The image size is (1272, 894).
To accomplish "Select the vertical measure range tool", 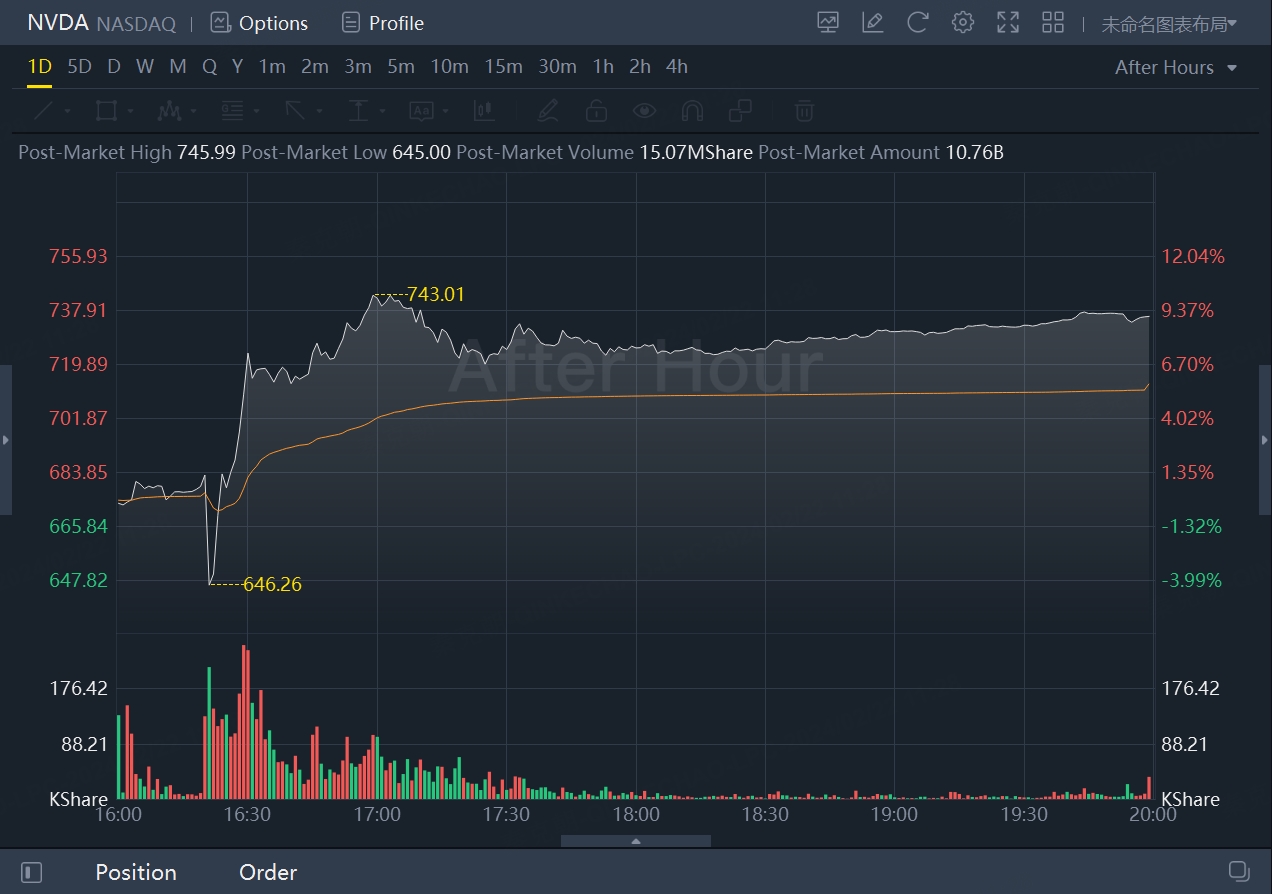I will point(358,110).
